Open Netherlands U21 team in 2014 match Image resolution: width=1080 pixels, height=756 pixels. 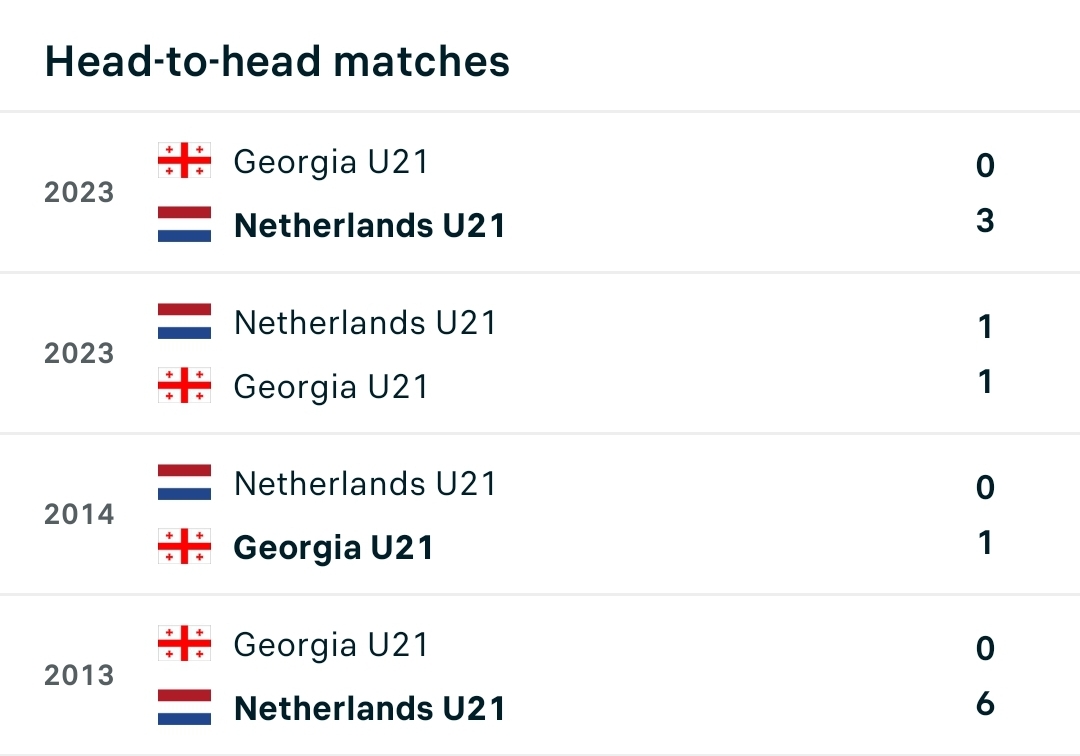click(x=365, y=484)
